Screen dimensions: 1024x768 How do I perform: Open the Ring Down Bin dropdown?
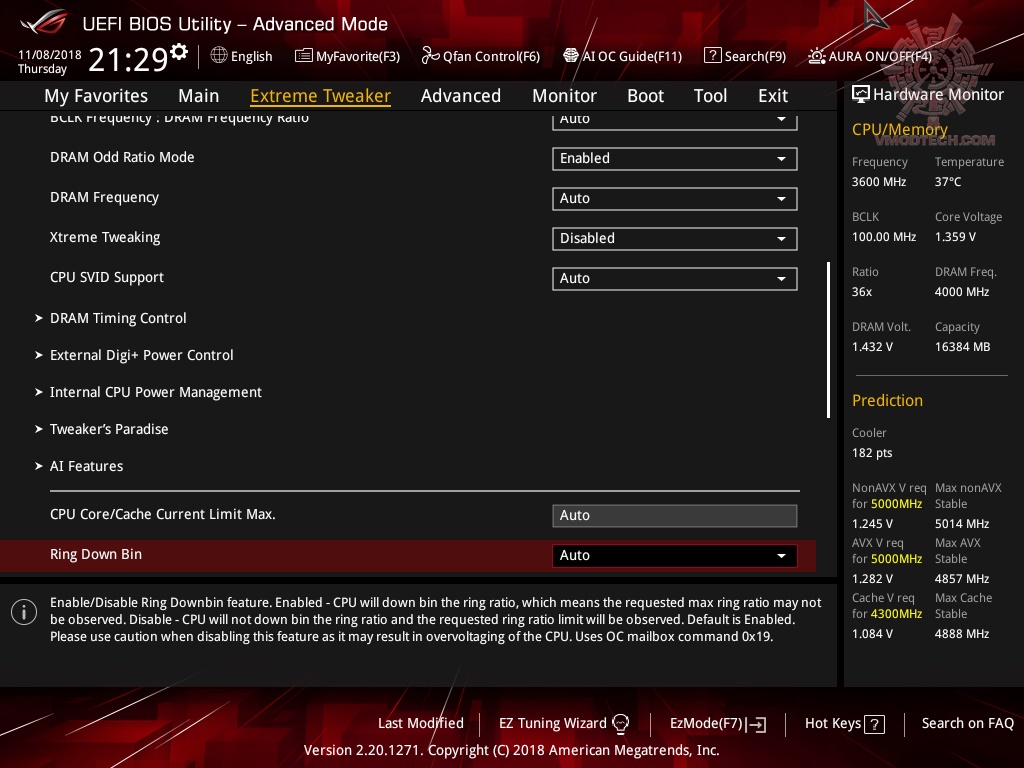coord(675,555)
